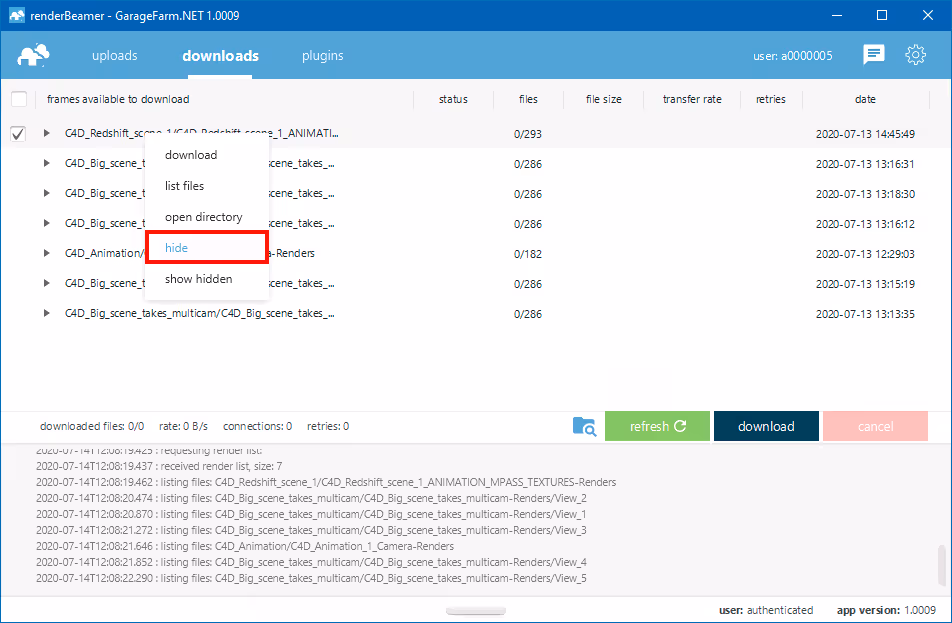
Task: Click the status column header
Action: (x=453, y=99)
